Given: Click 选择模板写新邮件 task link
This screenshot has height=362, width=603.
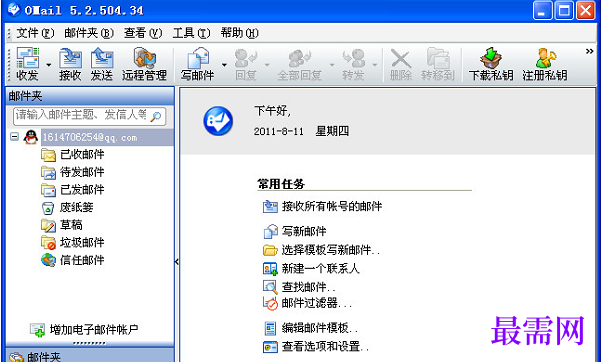Looking at the screenshot, I should click(x=331, y=250).
